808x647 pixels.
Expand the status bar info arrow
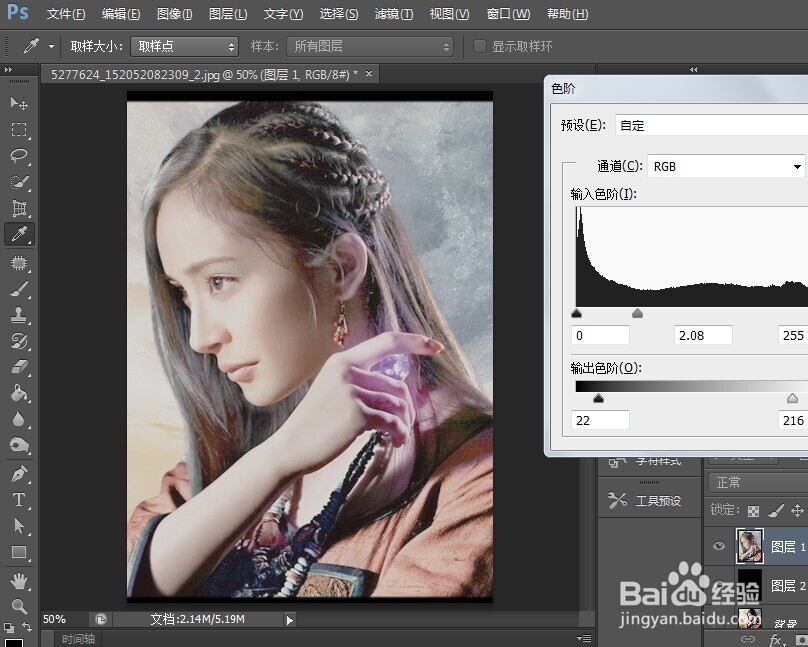tap(290, 620)
